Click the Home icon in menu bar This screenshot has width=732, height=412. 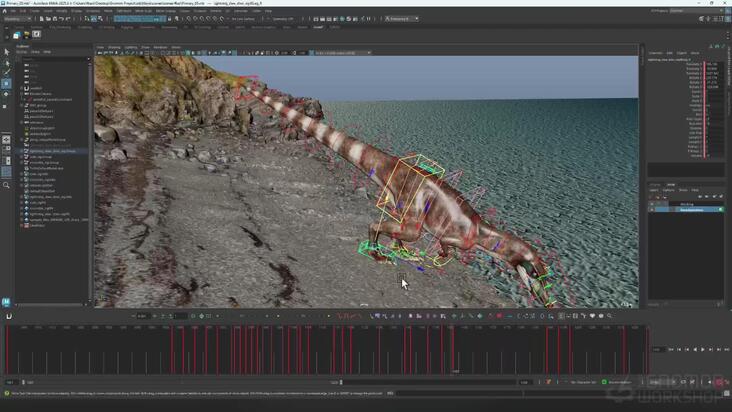coord(5,11)
